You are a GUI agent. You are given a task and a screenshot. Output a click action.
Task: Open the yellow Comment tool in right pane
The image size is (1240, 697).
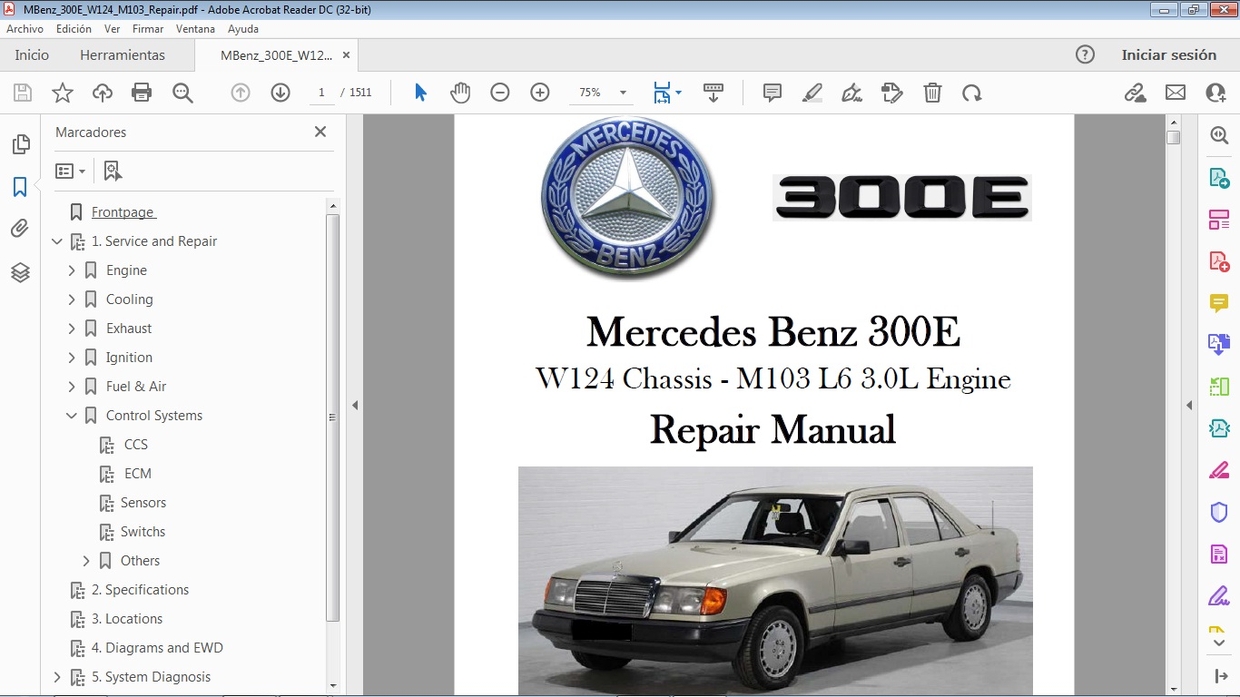1219,303
